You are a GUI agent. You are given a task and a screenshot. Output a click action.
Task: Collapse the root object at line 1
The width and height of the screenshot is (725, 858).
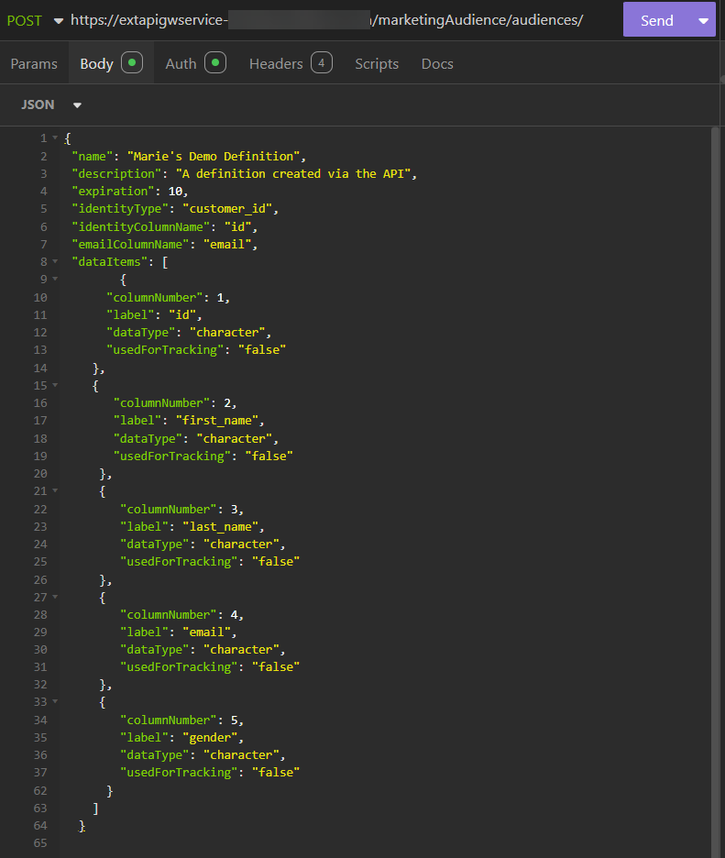point(55,138)
